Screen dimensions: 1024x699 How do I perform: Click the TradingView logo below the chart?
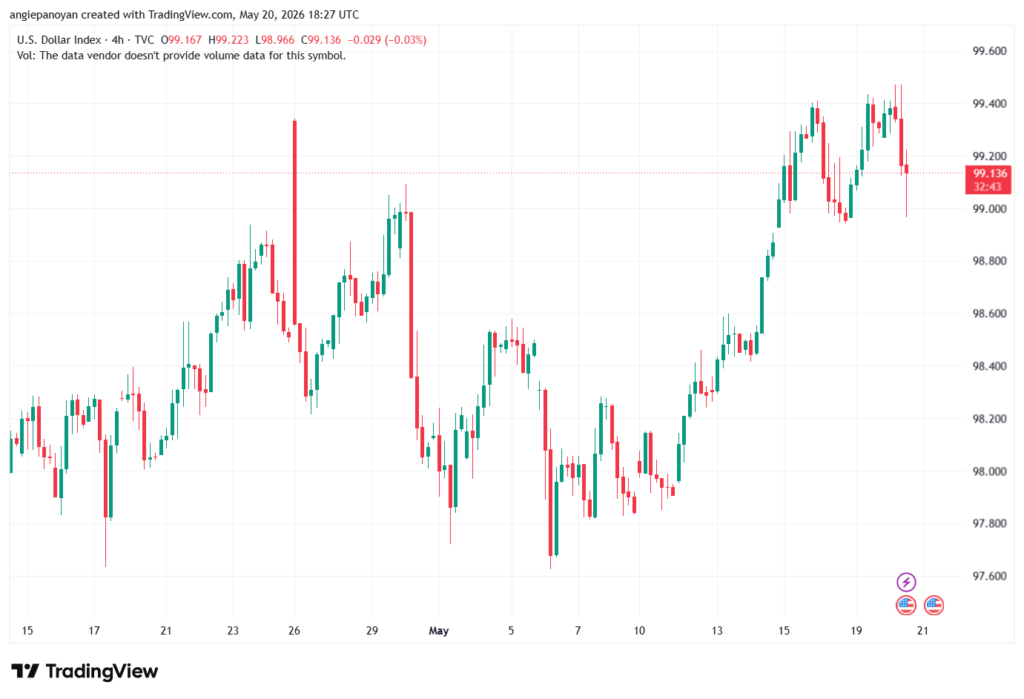[x=85, y=671]
